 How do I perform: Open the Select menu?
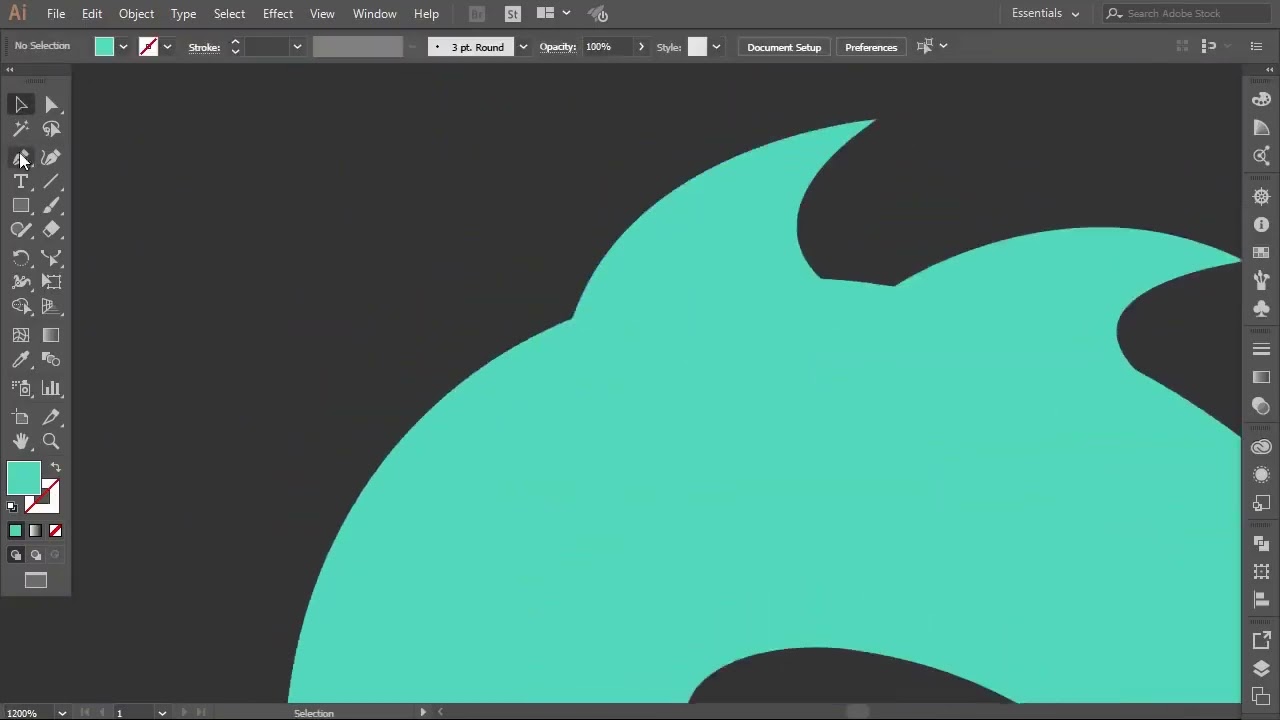point(229,14)
